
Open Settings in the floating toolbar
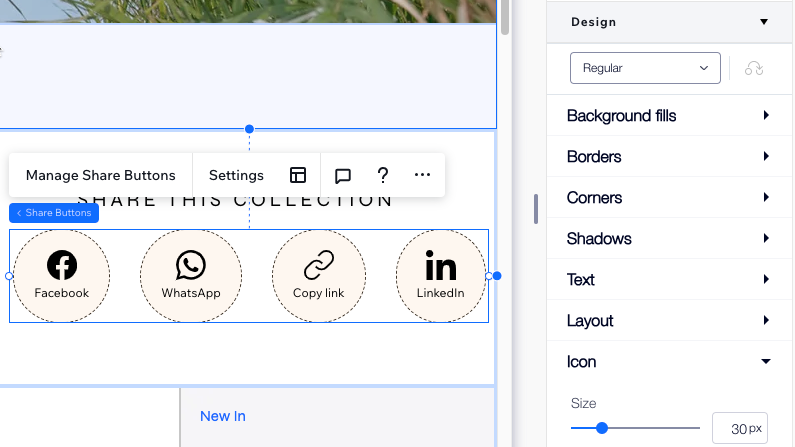click(x=236, y=175)
